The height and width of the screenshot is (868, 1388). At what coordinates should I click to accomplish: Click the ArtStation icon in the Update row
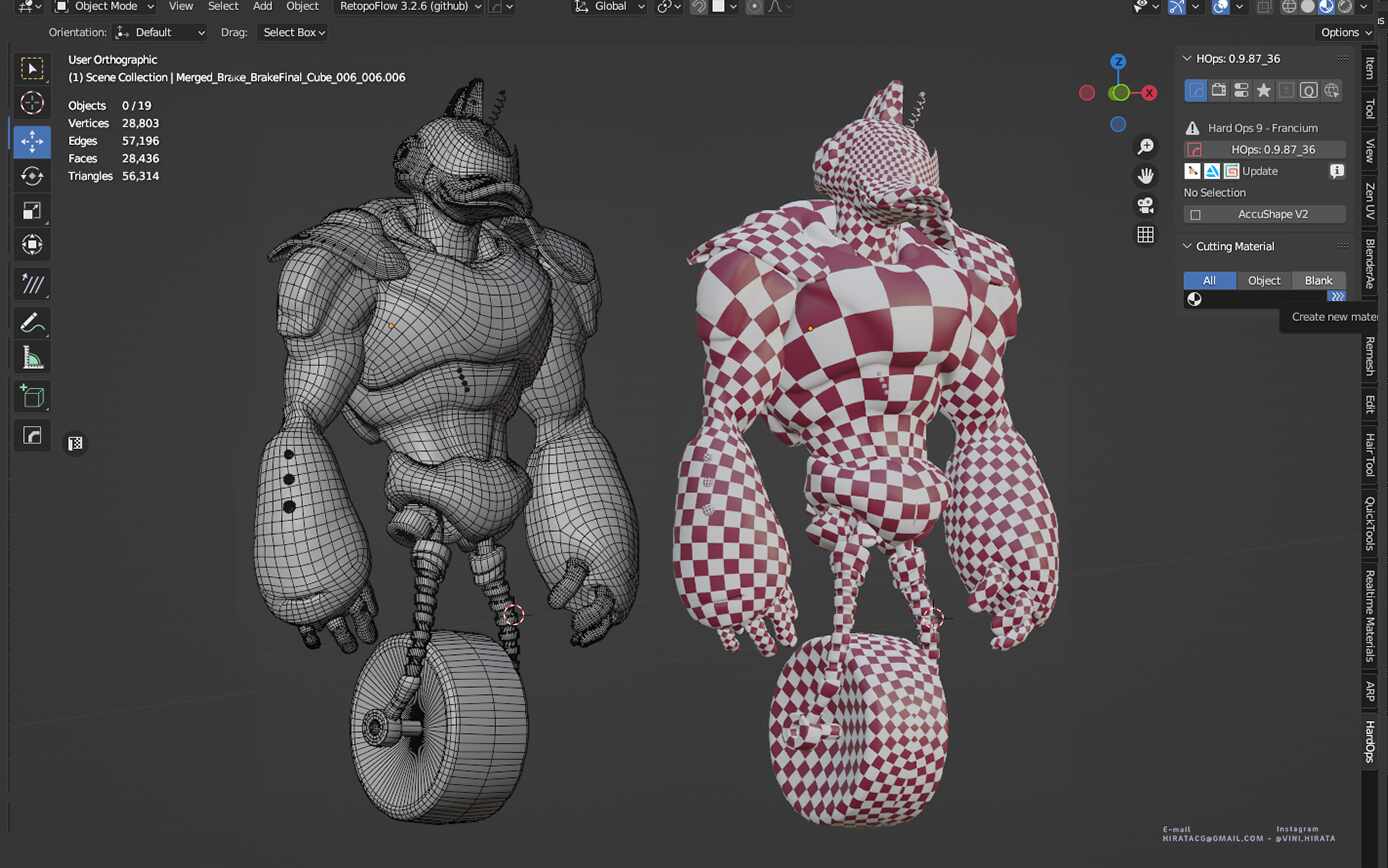pyautogui.click(x=1212, y=171)
